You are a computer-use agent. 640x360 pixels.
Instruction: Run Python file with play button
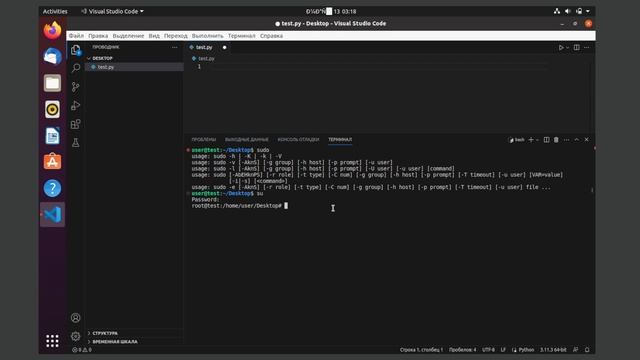[x=561, y=47]
